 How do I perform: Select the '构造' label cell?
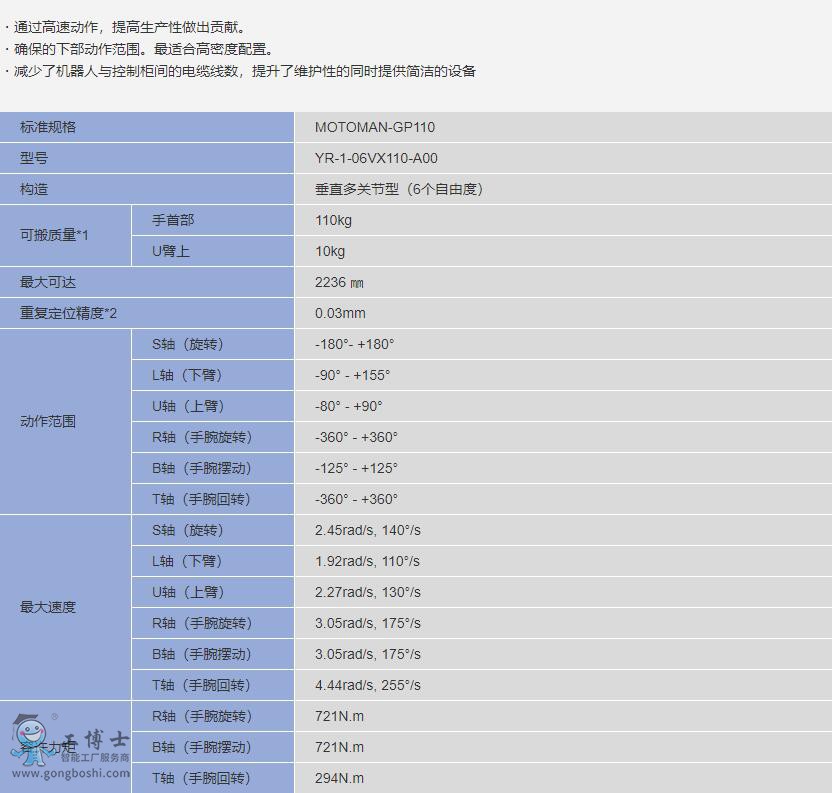tap(146, 189)
